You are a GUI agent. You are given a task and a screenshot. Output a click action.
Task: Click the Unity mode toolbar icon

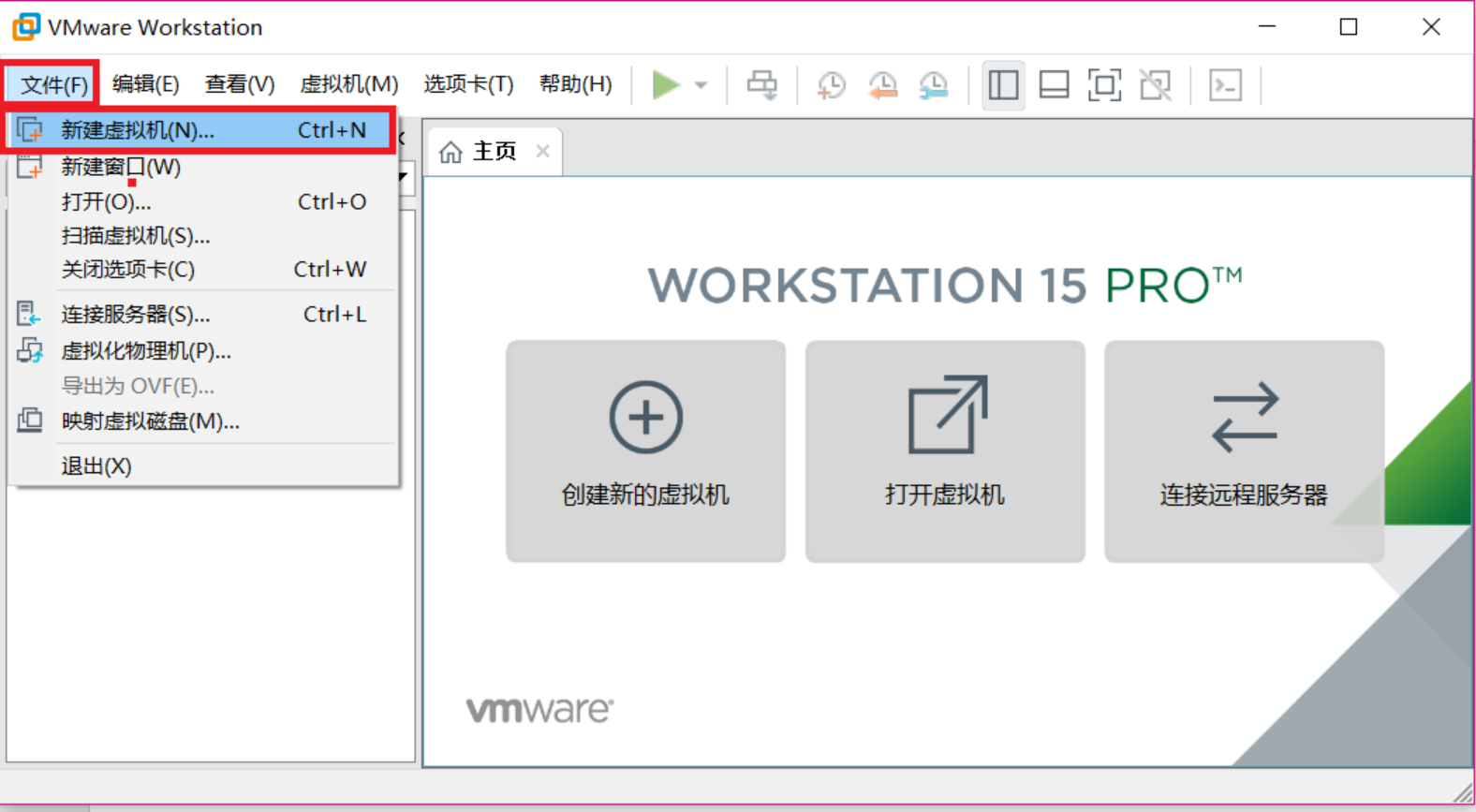click(x=1156, y=85)
